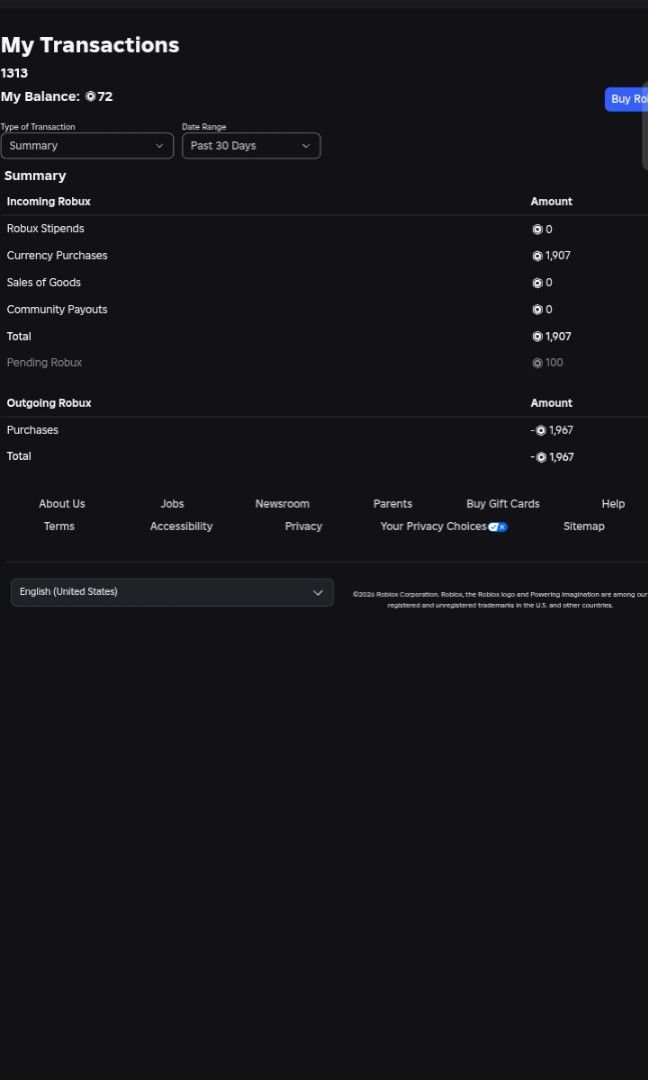The height and width of the screenshot is (1080, 648).
Task: Open the Sitemap footer link
Action: pos(584,526)
